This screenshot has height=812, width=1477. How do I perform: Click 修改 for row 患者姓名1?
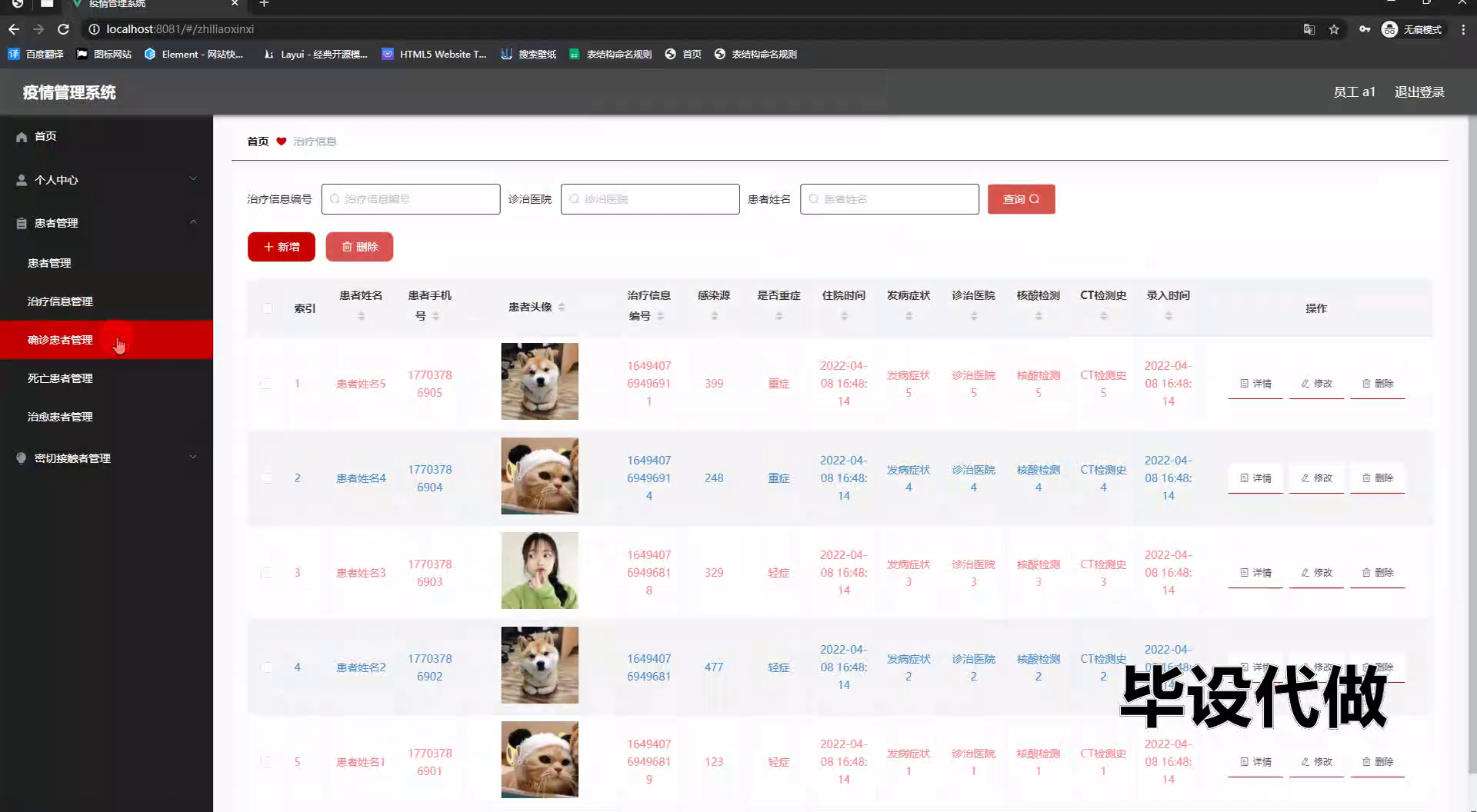tap(1316, 762)
